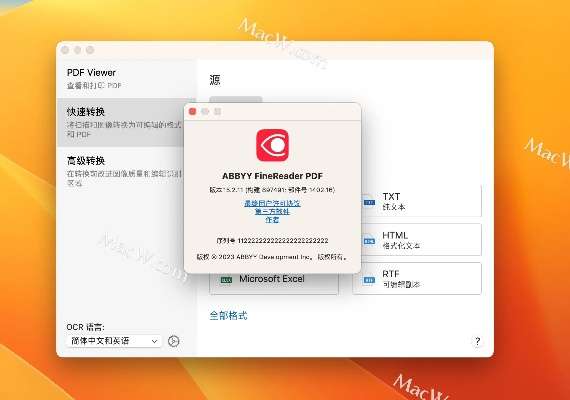Screen dimensions: 570x400
Task: Click the TXT file icon
Action: [369, 202]
